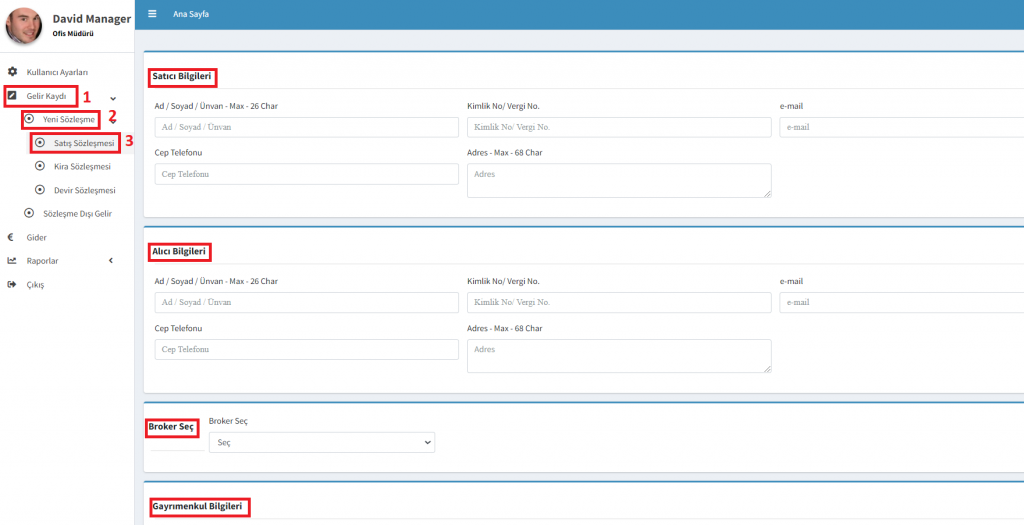
Task: Go to Ana Sayfa in top bar
Action: [191, 14]
